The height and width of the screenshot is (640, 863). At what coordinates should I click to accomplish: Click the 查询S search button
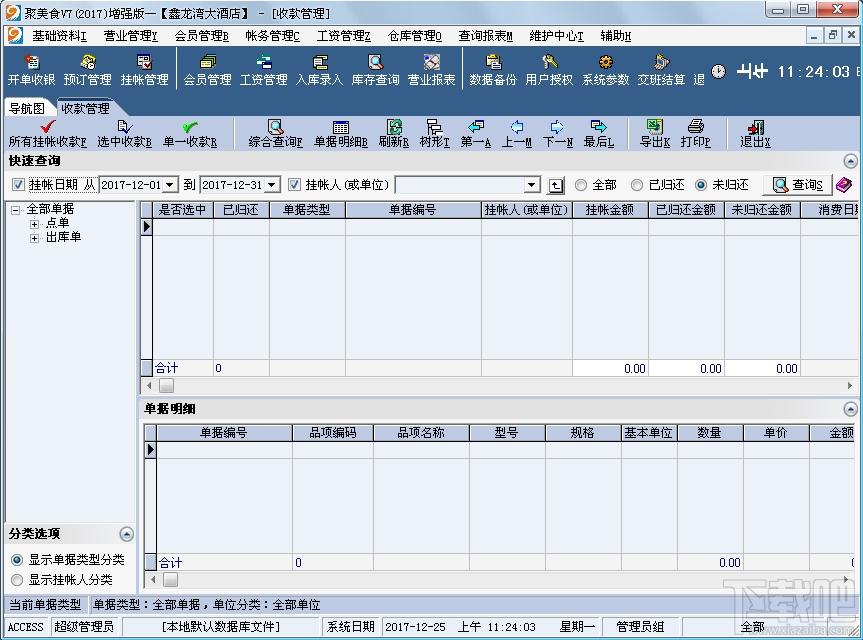click(x=798, y=185)
